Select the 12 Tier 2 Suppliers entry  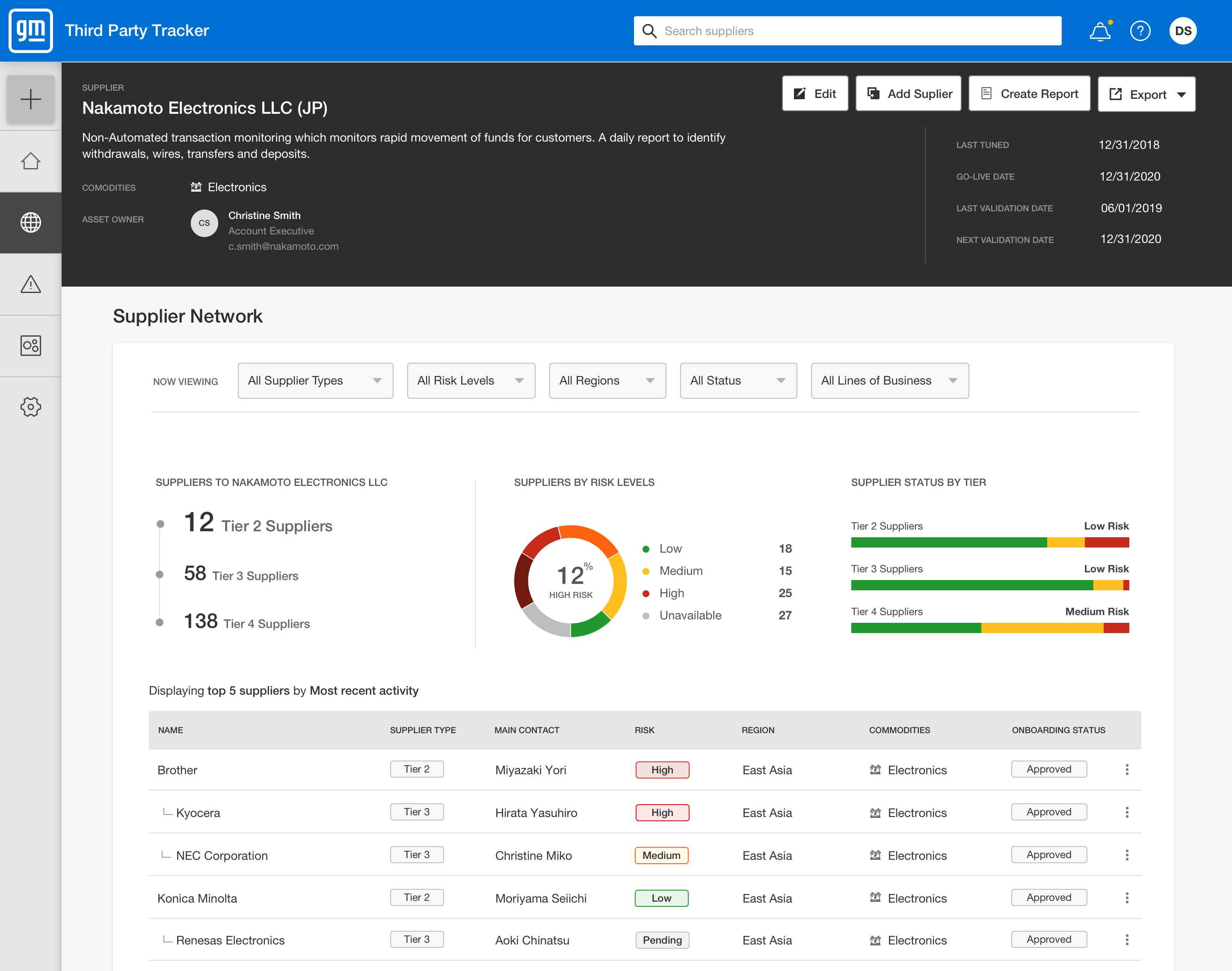pos(258,523)
